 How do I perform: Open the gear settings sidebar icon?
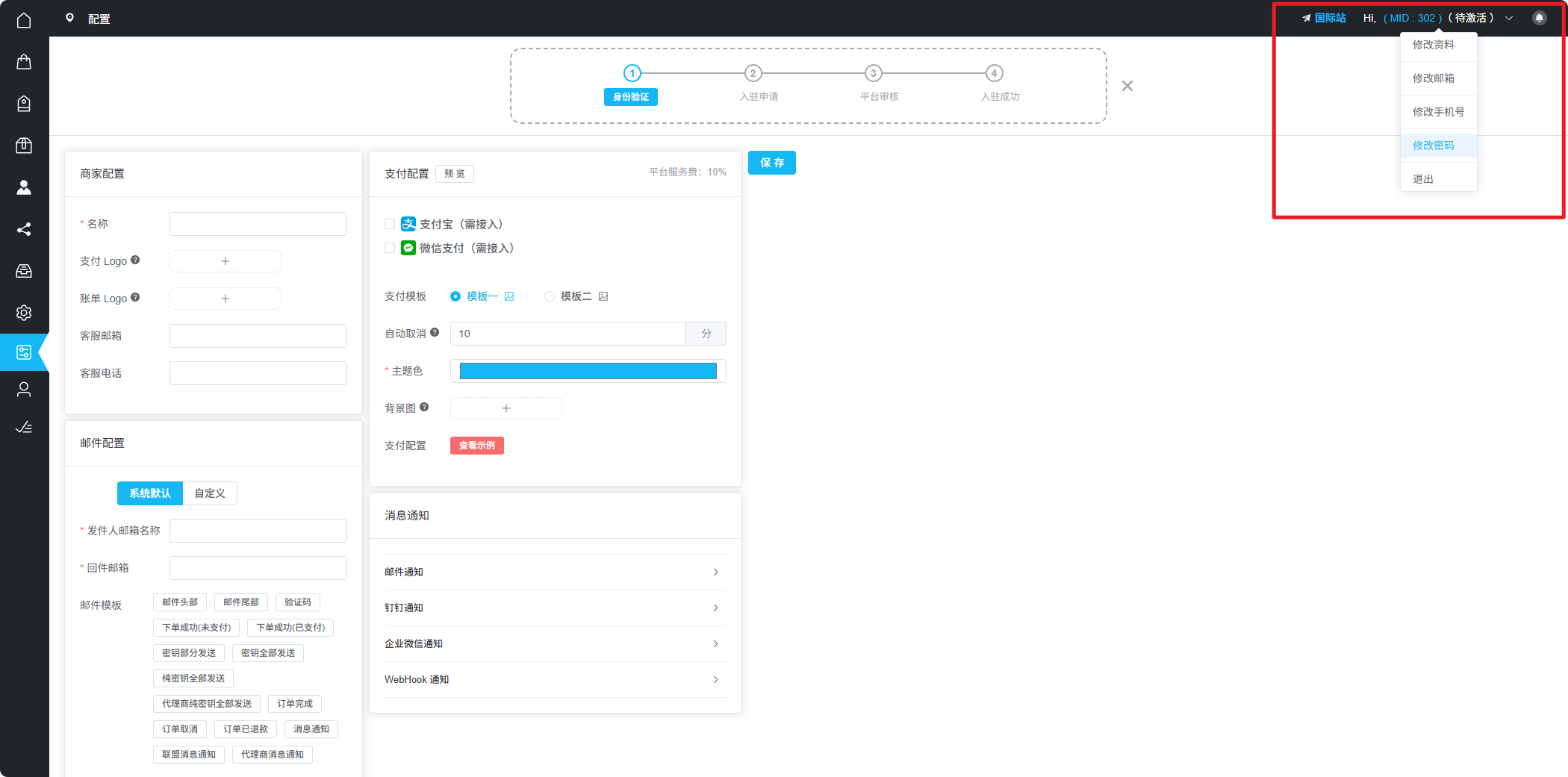tap(24, 313)
